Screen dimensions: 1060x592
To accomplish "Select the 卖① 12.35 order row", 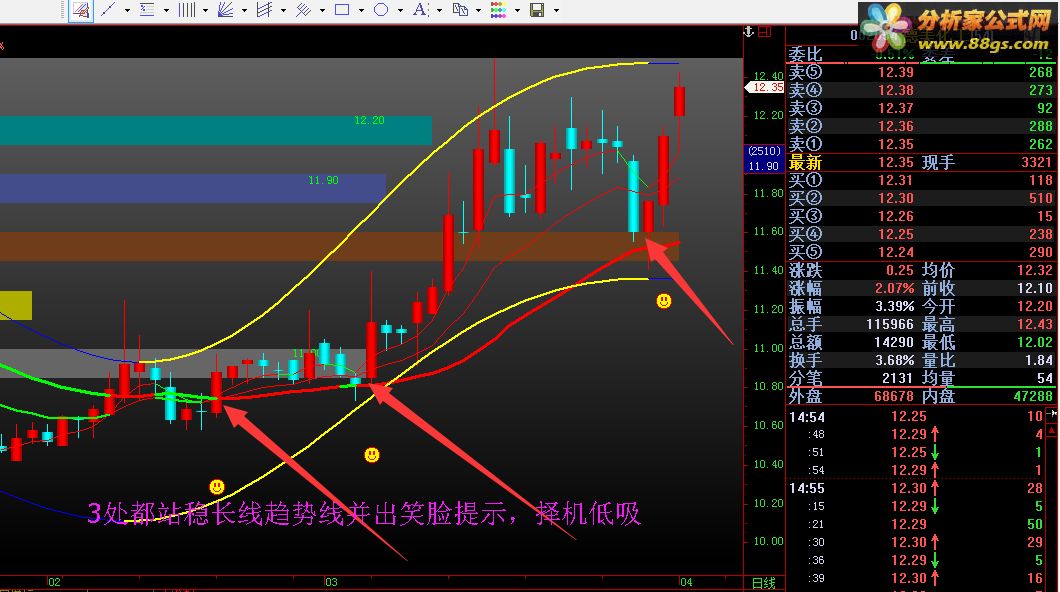I will (921, 144).
